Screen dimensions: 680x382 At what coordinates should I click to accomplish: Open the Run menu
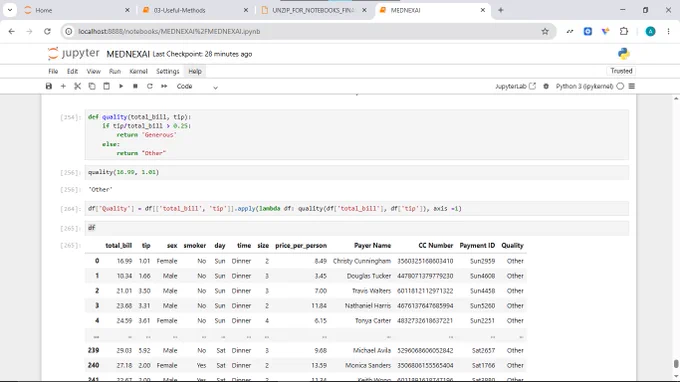115,72
